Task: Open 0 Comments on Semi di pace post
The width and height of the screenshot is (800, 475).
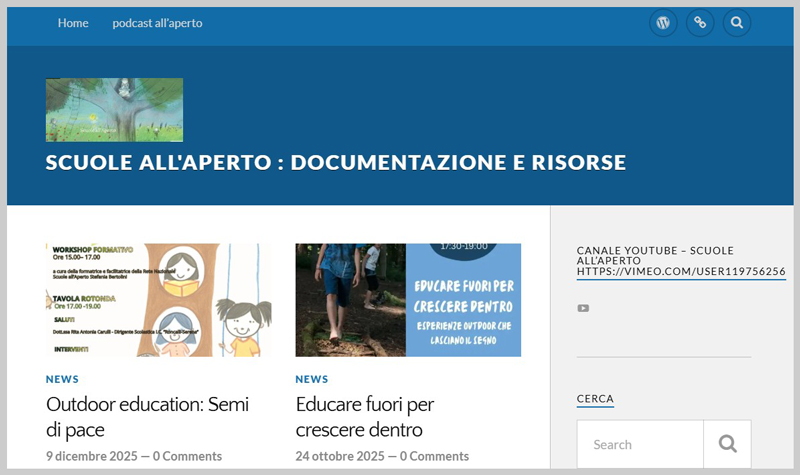Action: (x=187, y=456)
